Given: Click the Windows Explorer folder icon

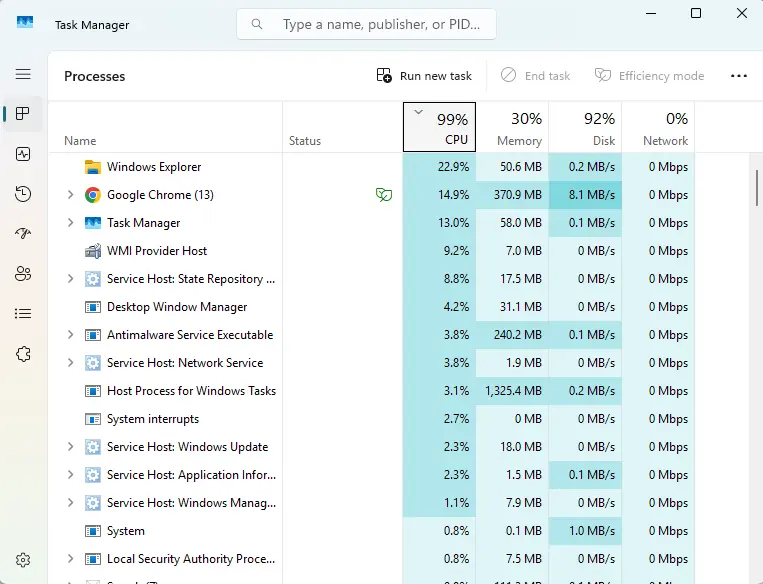Looking at the screenshot, I should coord(92,167).
